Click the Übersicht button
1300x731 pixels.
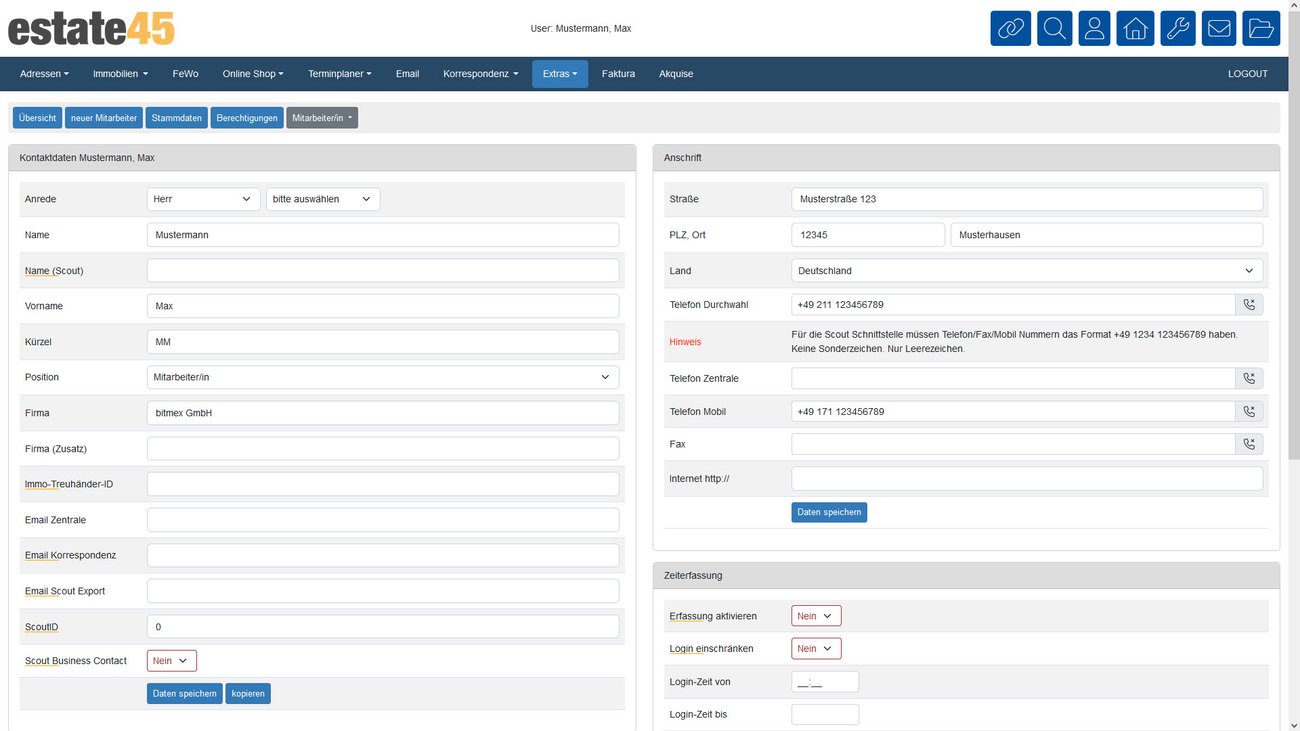click(37, 118)
